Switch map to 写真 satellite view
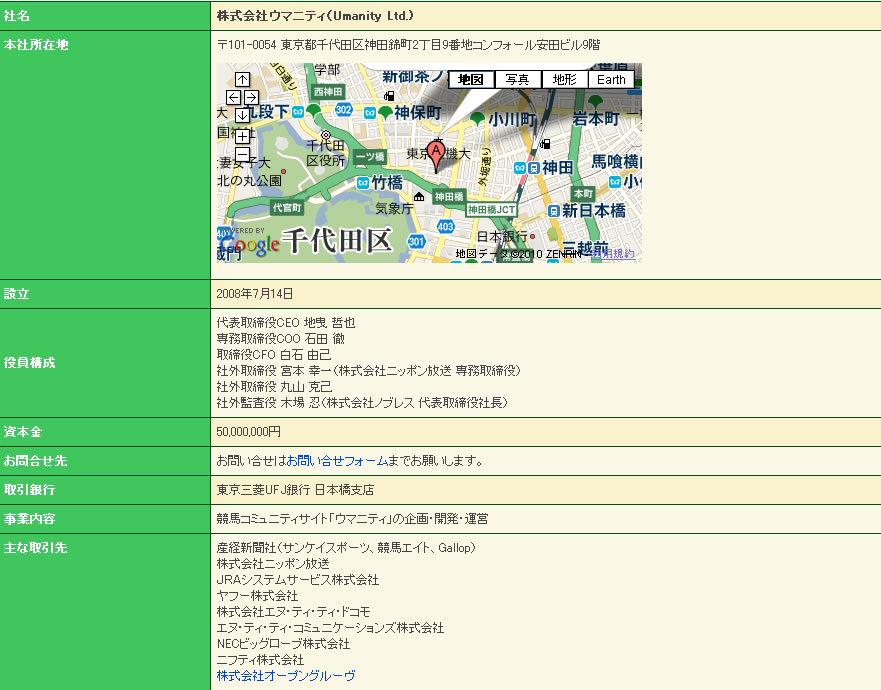This screenshot has width=881, height=690. (517, 80)
